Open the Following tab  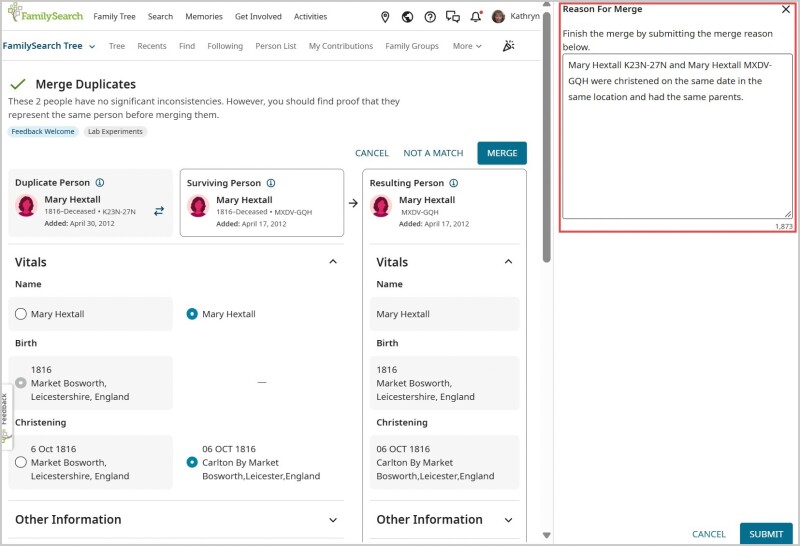tap(225, 46)
